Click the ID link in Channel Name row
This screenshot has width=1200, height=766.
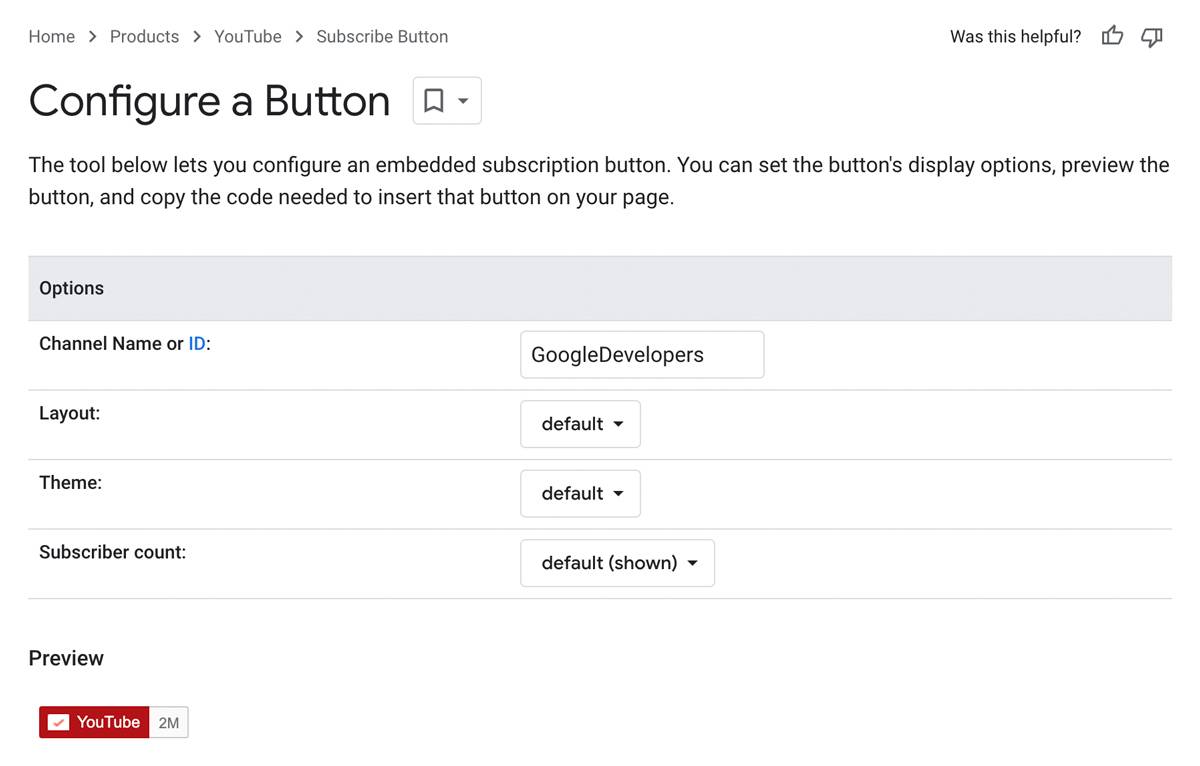tap(197, 344)
